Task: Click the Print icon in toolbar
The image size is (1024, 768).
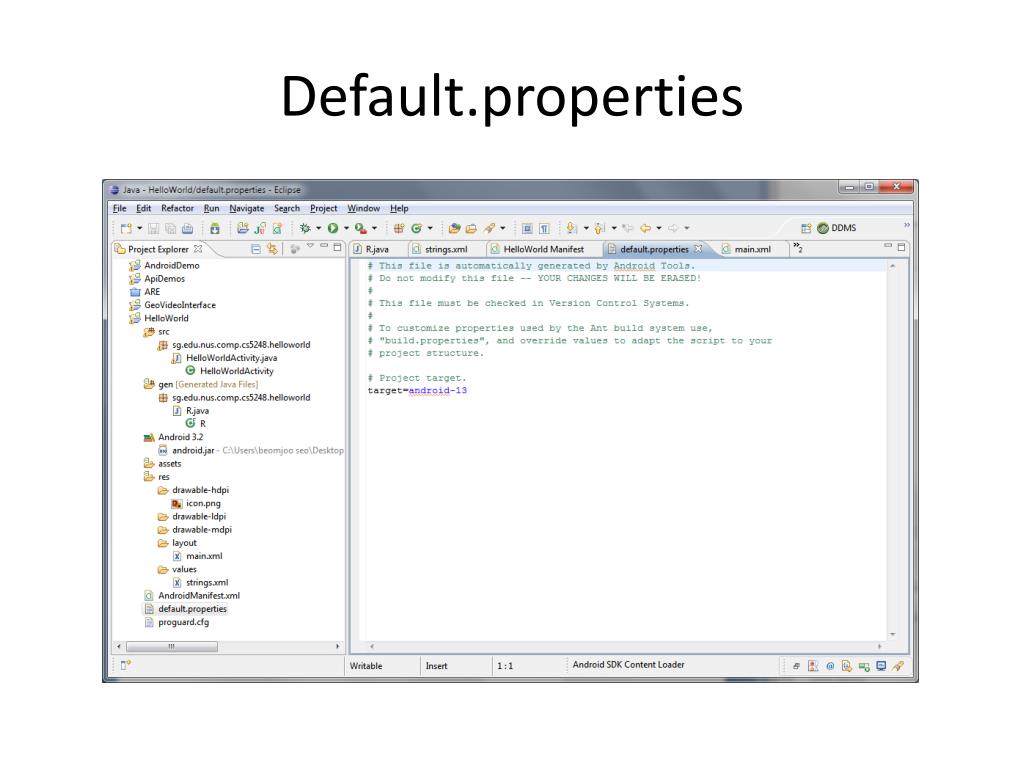Action: point(187,228)
